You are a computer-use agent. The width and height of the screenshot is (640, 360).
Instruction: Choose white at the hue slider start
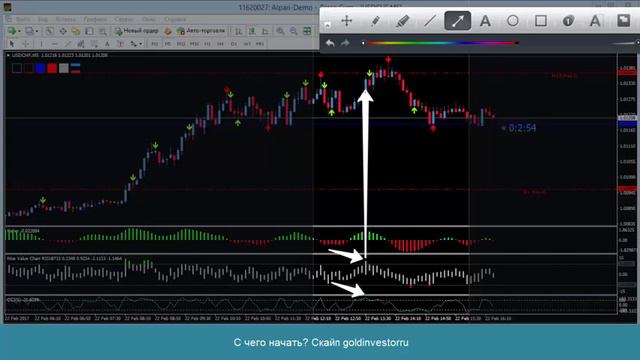[363, 43]
